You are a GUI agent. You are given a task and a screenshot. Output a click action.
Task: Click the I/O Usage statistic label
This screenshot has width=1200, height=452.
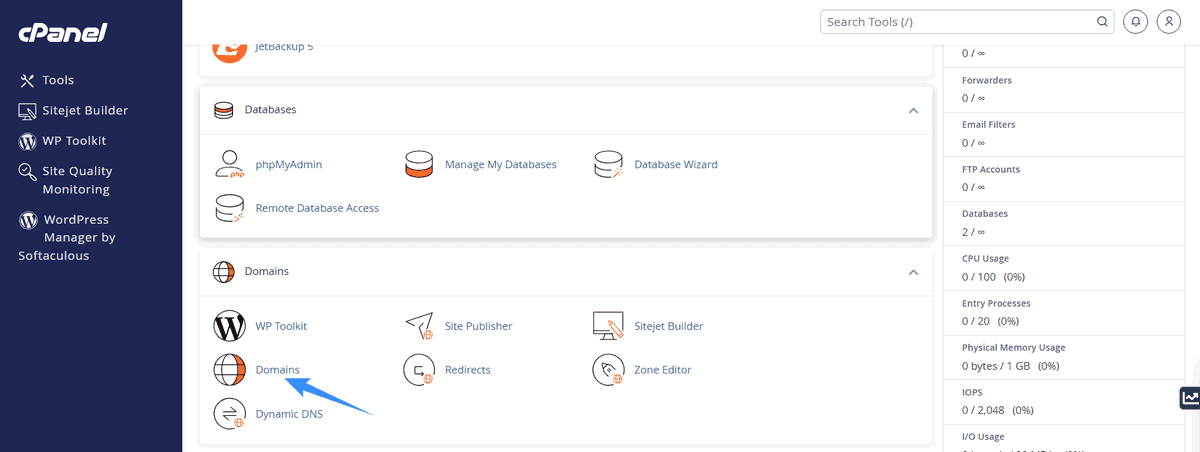click(x=984, y=437)
